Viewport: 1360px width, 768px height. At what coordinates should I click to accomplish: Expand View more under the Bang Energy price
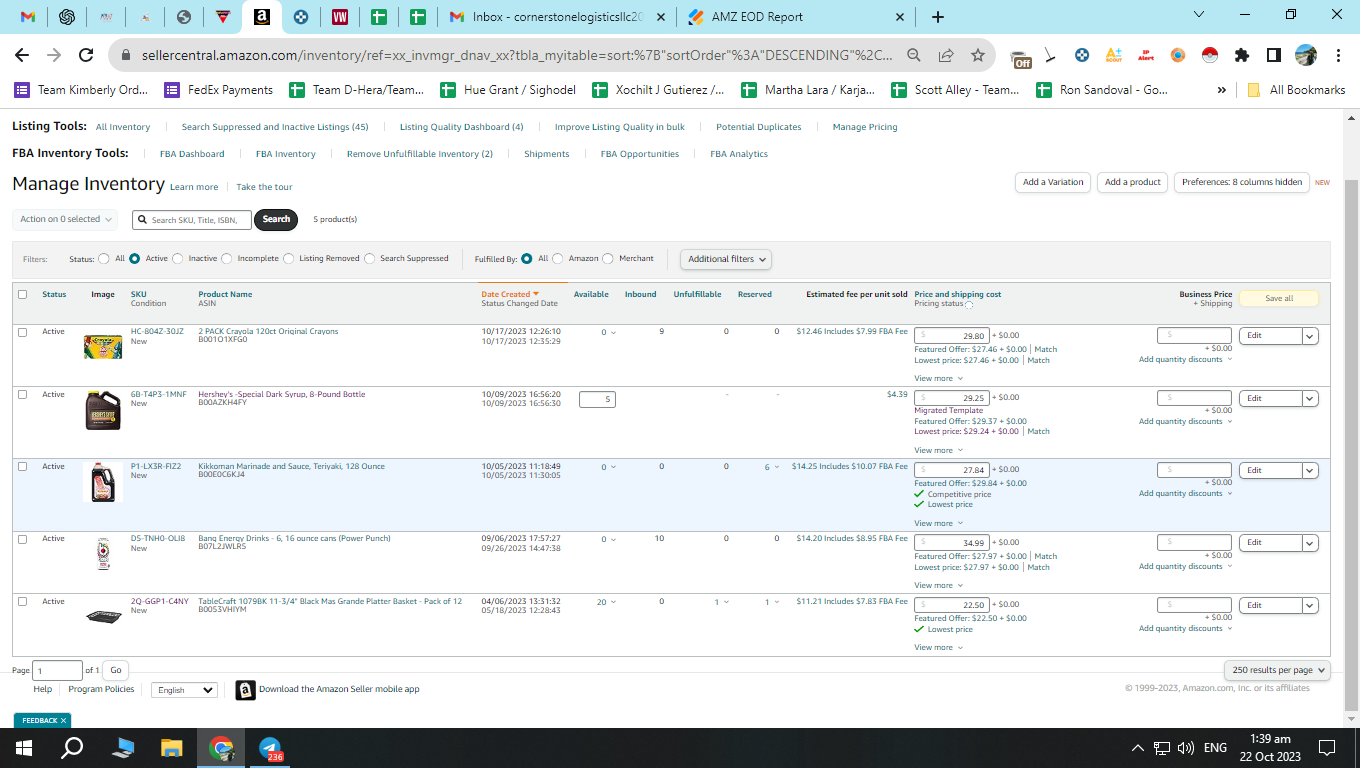tap(938, 586)
